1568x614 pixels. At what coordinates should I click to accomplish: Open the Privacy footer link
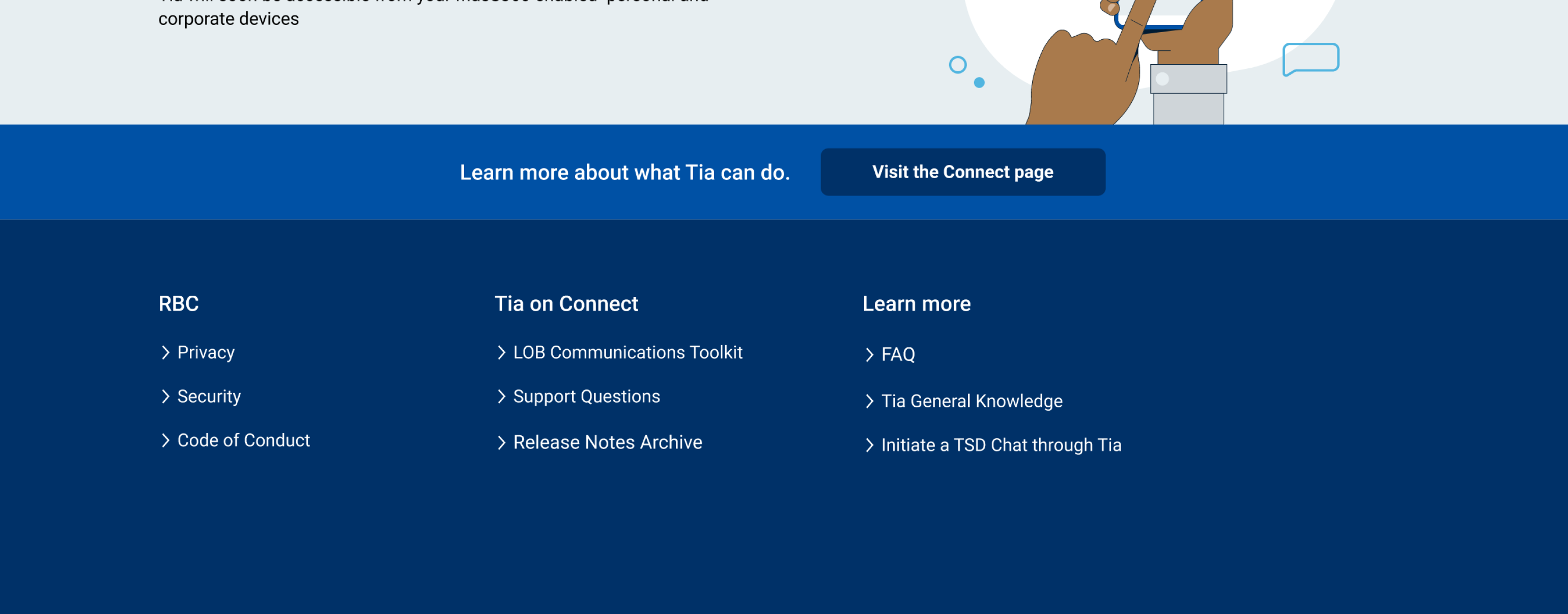click(x=206, y=353)
